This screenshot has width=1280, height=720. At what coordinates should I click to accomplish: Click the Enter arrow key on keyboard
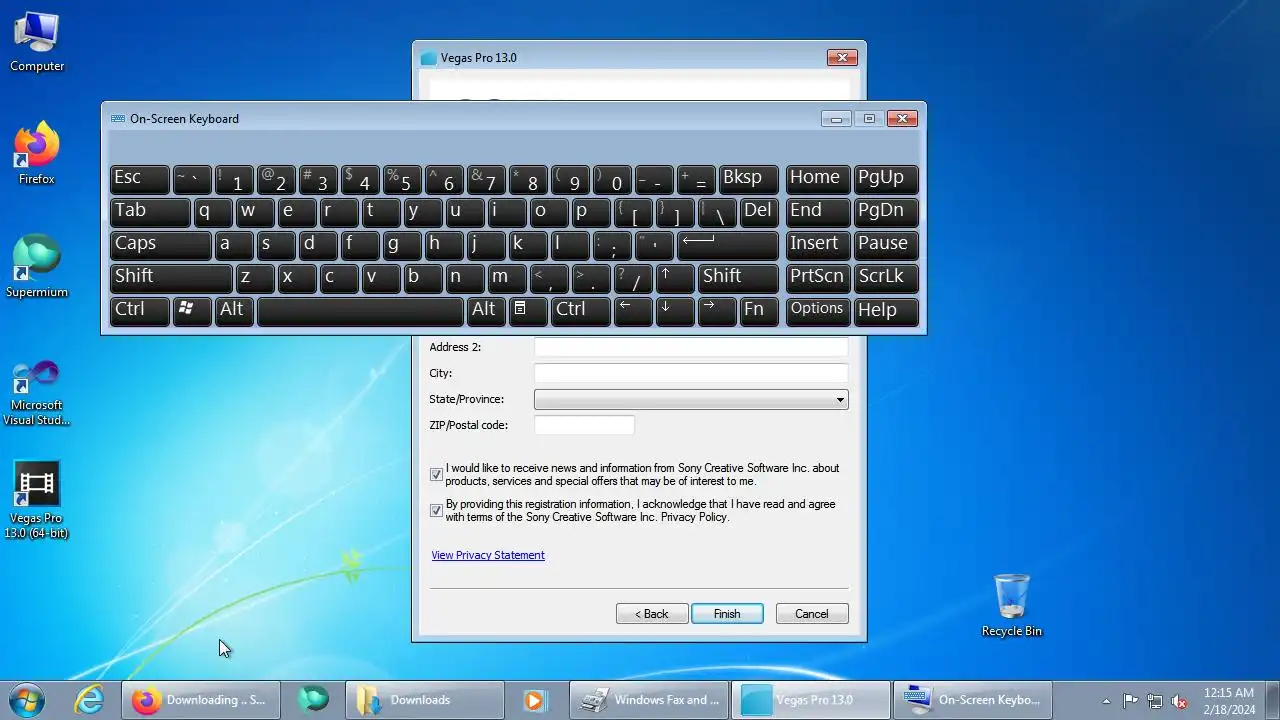(x=728, y=245)
